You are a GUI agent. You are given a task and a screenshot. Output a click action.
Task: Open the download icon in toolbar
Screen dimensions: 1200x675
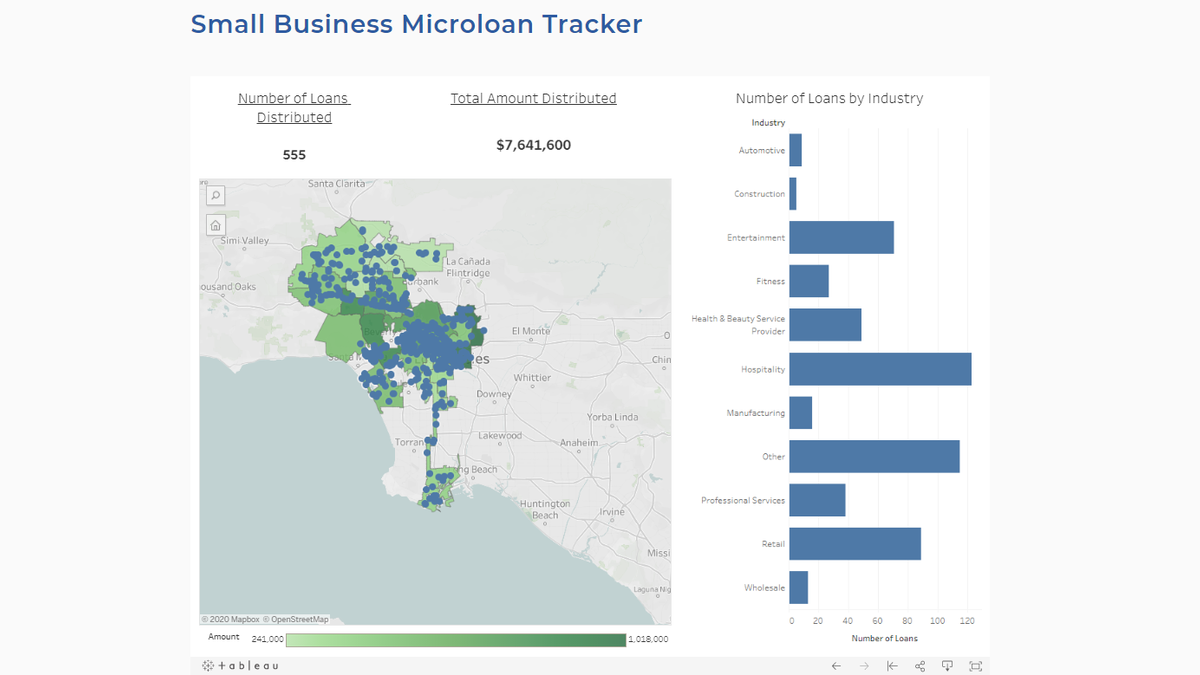(948, 666)
